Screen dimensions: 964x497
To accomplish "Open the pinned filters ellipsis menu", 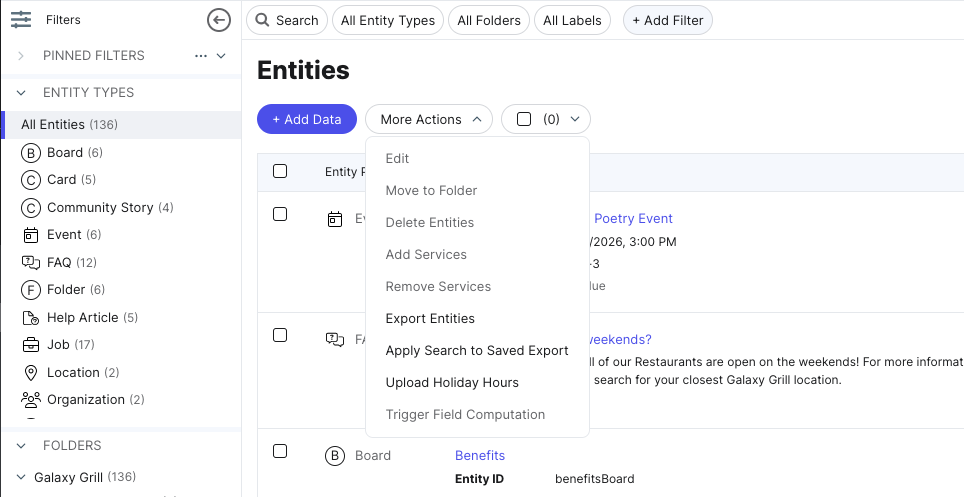I will click(200, 56).
